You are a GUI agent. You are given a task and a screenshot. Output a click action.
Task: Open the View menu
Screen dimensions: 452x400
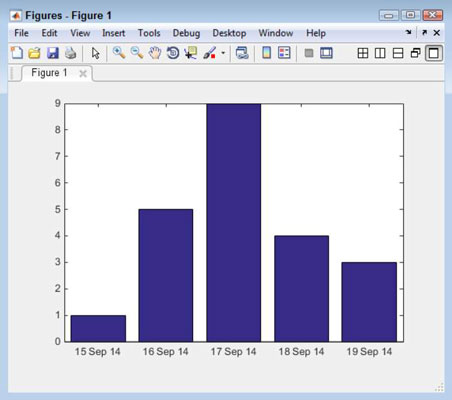coord(80,33)
